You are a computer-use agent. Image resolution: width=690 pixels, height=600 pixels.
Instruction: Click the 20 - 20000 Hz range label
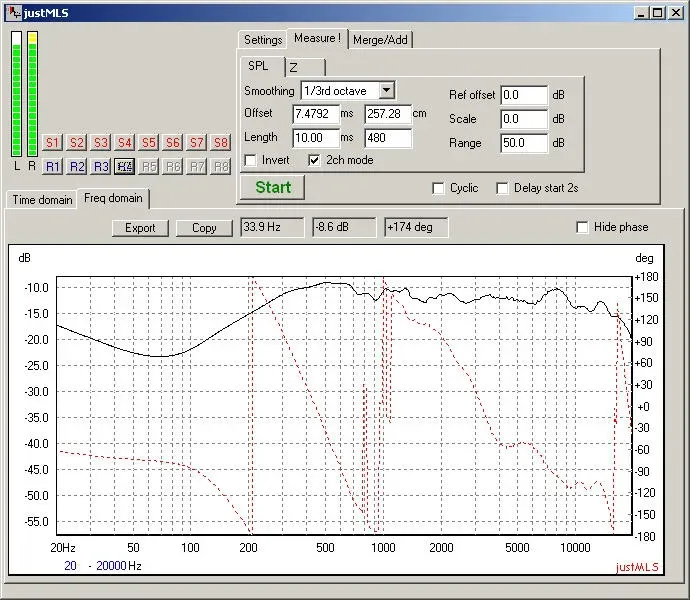click(x=103, y=566)
